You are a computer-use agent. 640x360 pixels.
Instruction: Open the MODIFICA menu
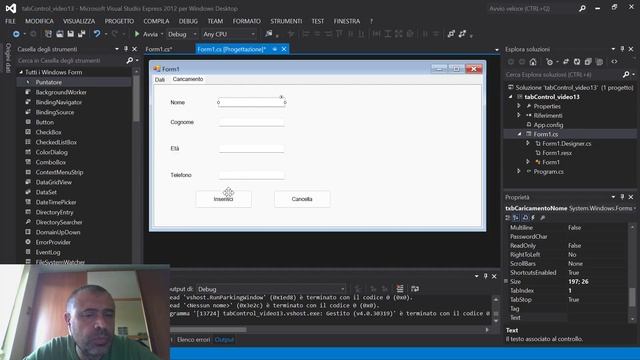[39, 21]
